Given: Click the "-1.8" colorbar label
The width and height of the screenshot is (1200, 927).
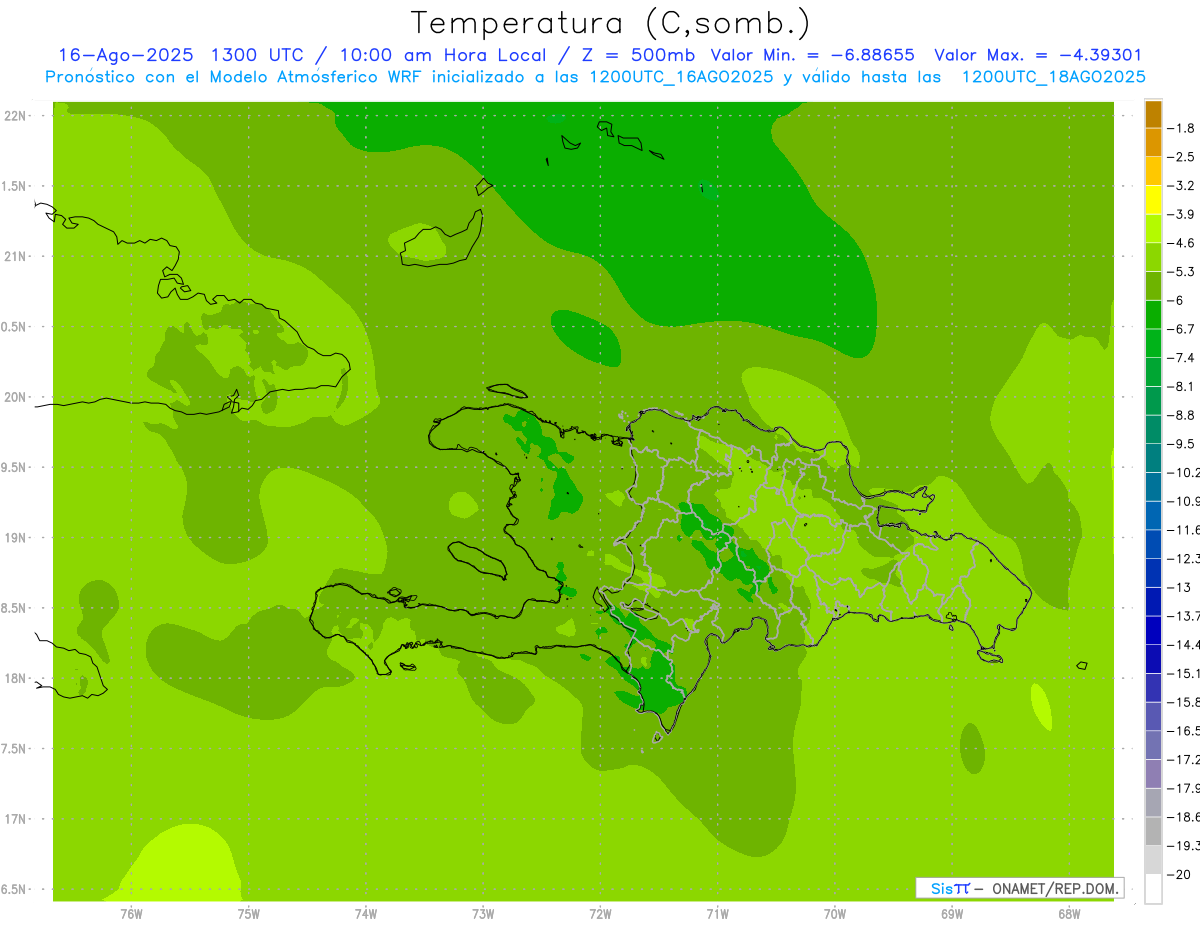Looking at the screenshot, I should pyautogui.click(x=1182, y=128).
